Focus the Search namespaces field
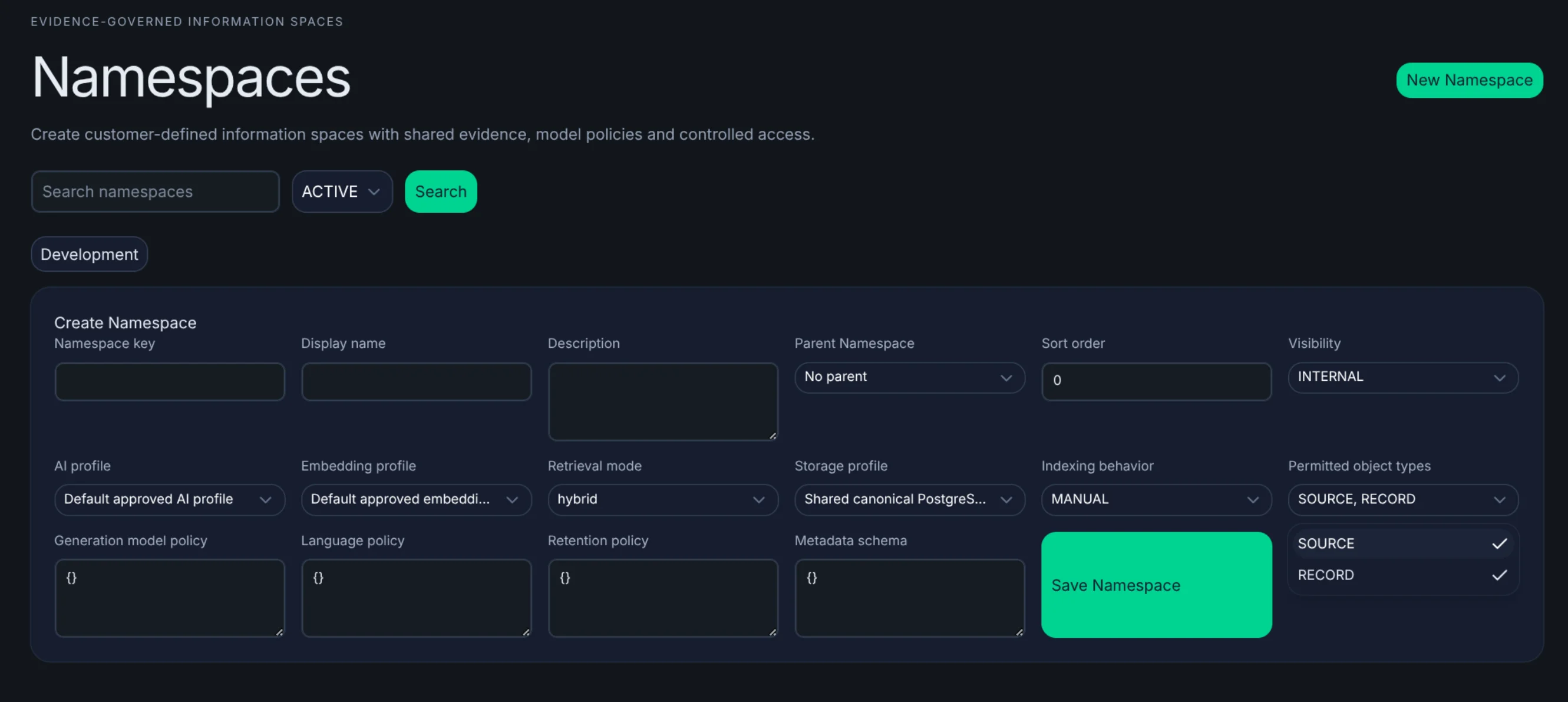 pyautogui.click(x=155, y=191)
